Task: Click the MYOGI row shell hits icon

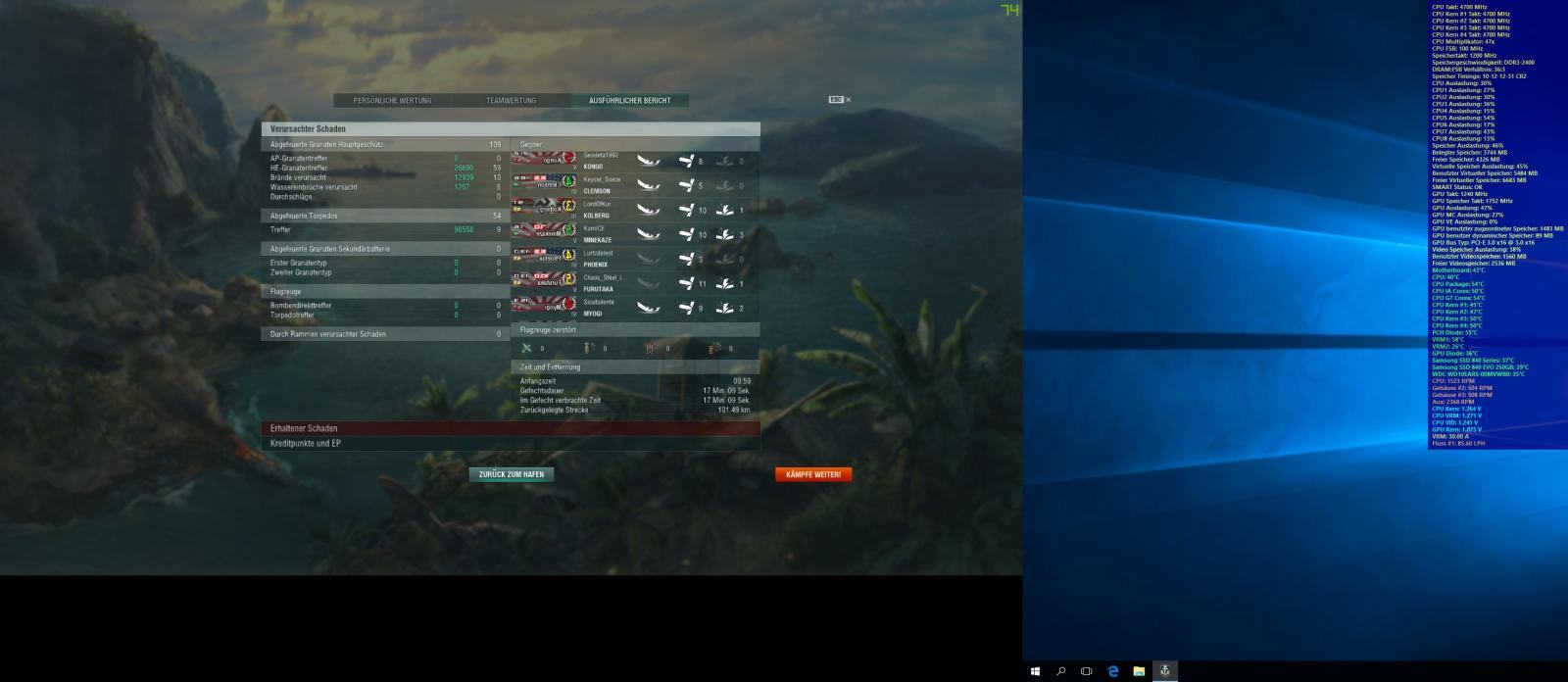Action: tap(686, 308)
